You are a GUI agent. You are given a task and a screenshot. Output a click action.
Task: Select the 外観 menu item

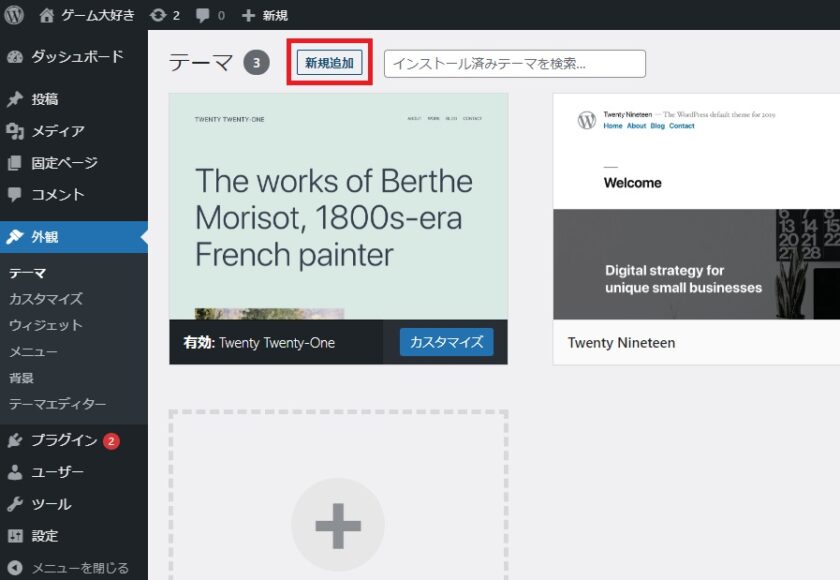74,237
